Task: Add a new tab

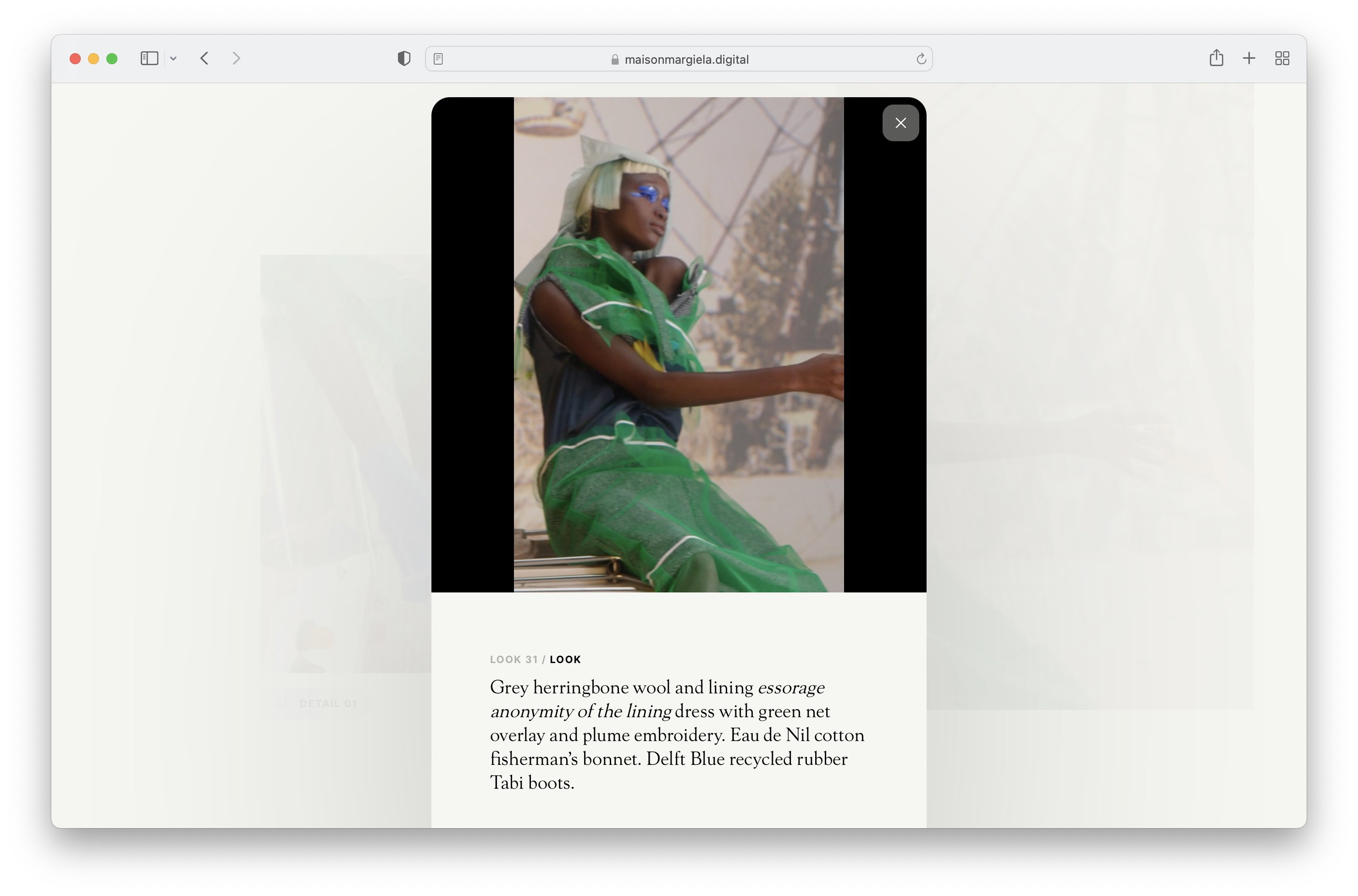Action: 1249,58
